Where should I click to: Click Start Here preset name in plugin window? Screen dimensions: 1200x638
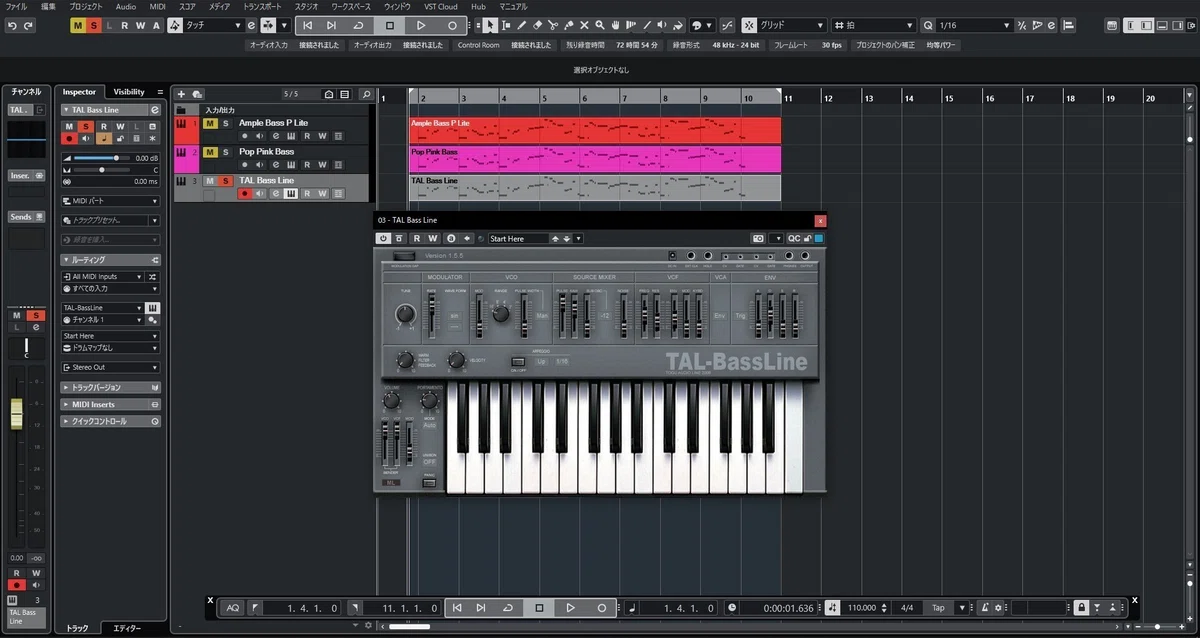pos(518,239)
